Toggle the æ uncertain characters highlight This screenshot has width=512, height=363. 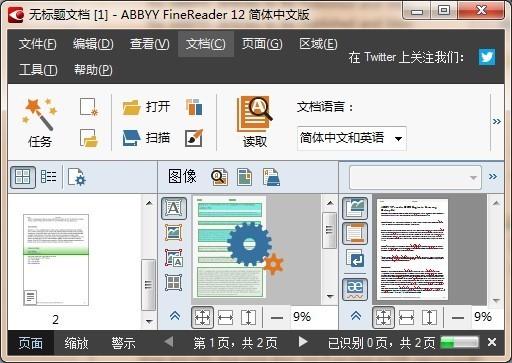[355, 289]
